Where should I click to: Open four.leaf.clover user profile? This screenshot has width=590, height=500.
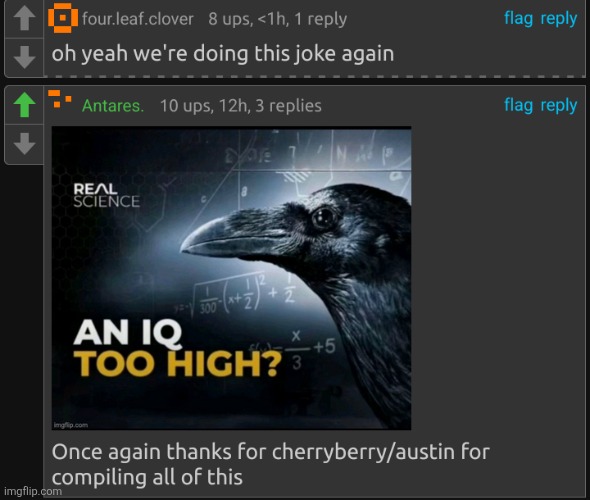pos(138,19)
